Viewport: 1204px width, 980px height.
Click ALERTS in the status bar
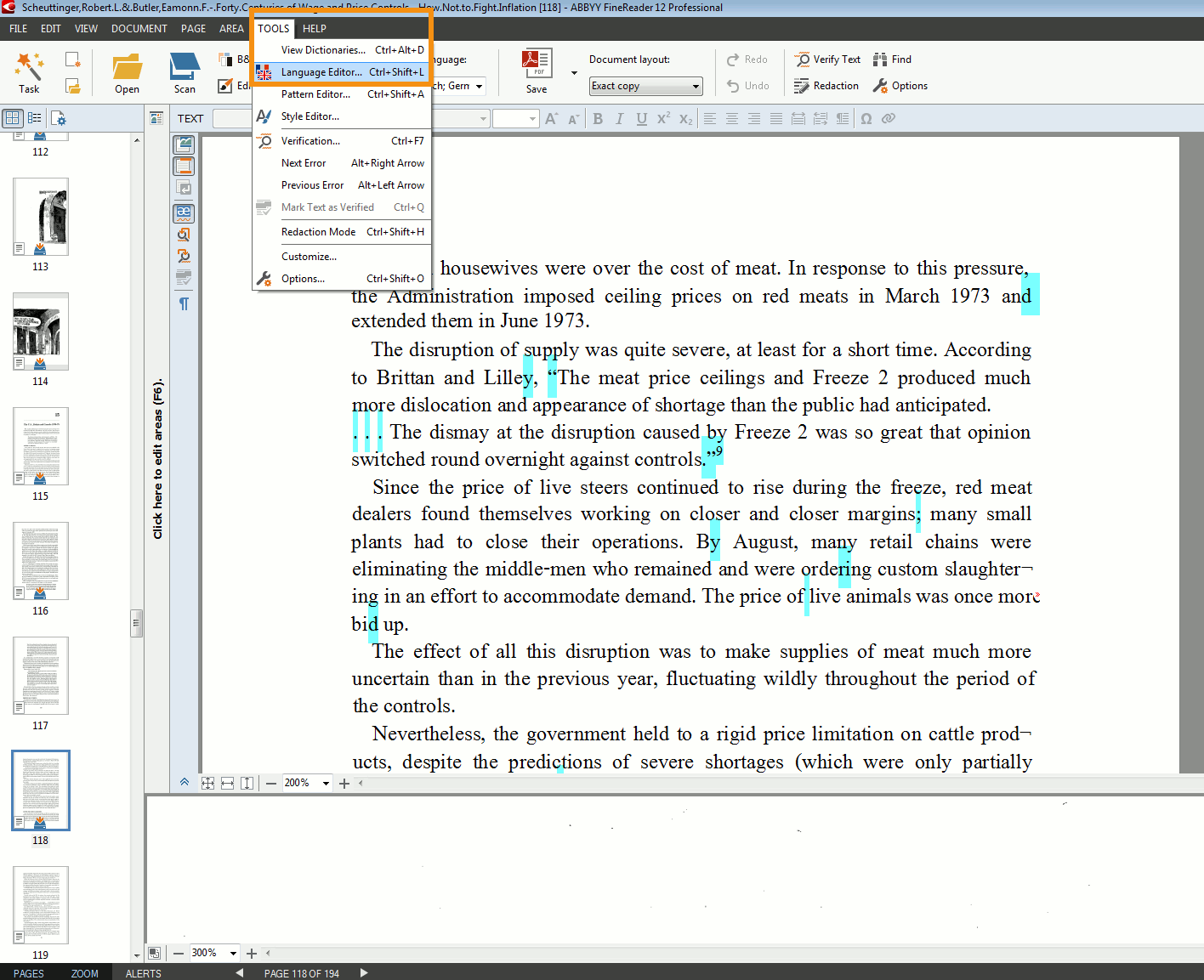(143, 973)
